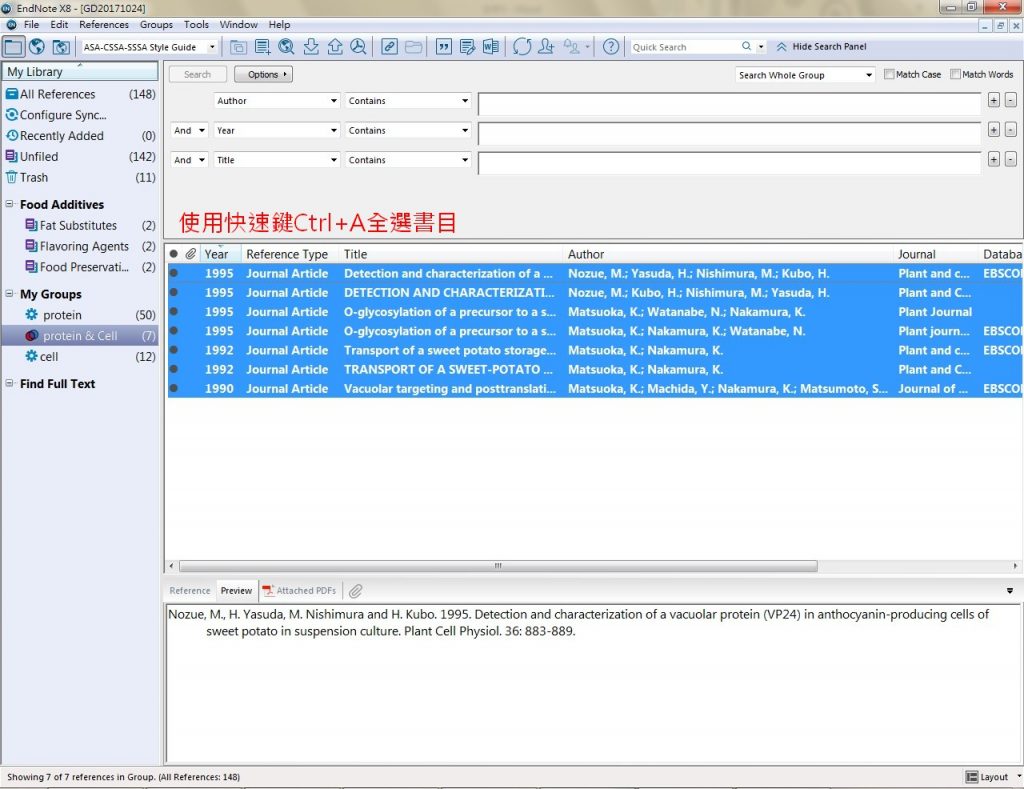Toggle read status dot of first Nozue row
The image size is (1024, 789).
pyautogui.click(x=174, y=273)
